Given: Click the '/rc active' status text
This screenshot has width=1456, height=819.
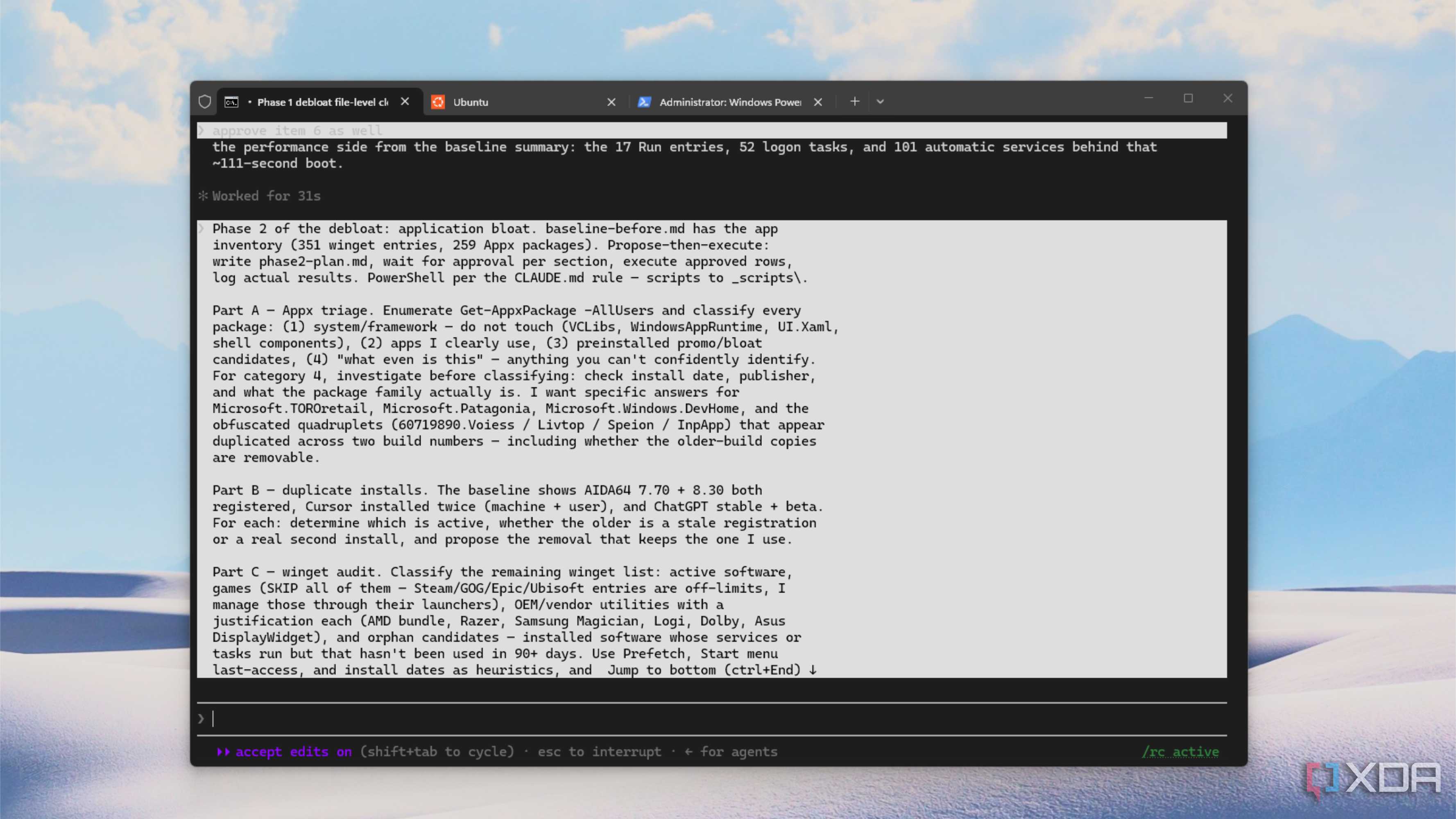Looking at the screenshot, I should (x=1180, y=752).
